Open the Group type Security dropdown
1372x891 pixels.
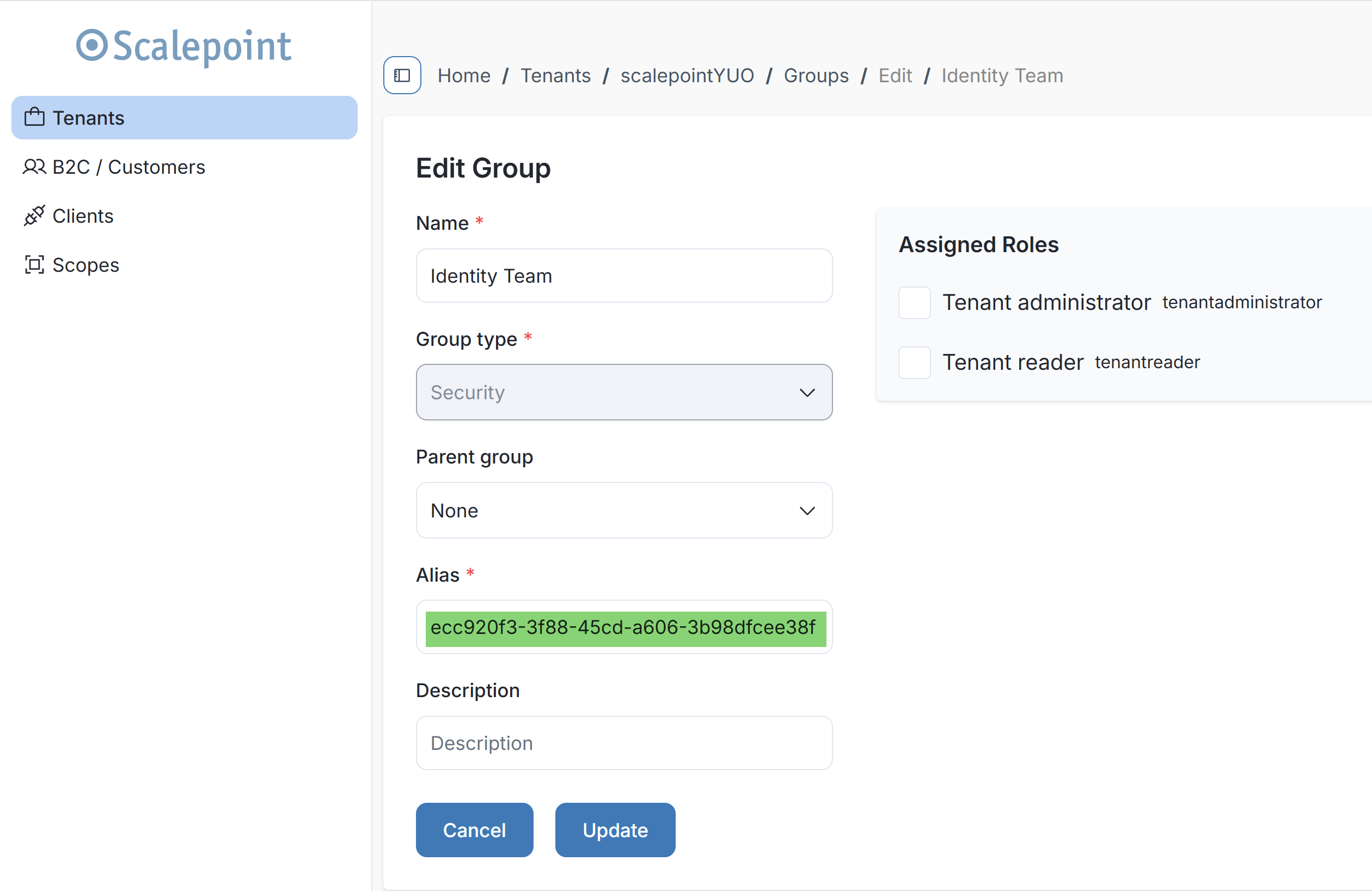pos(623,392)
